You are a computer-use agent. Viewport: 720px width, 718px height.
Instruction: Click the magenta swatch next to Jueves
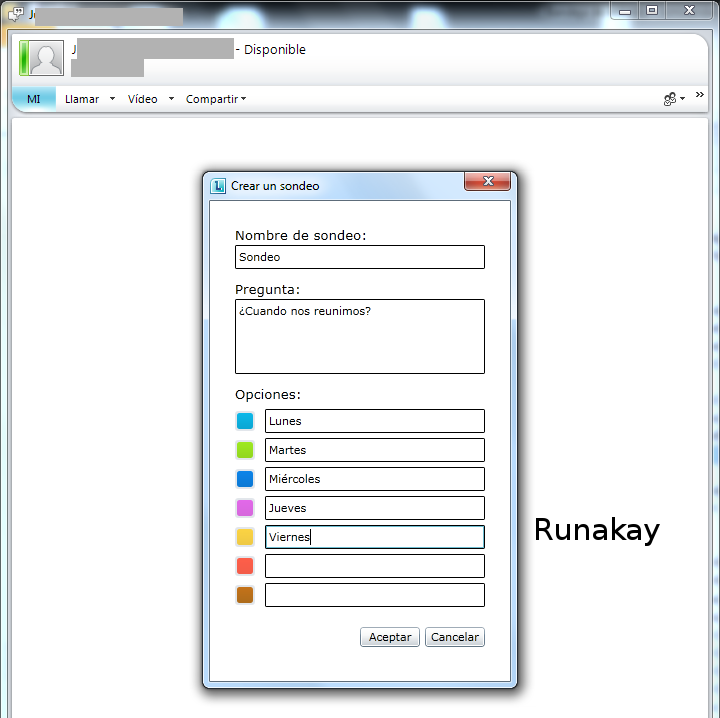click(x=245, y=508)
